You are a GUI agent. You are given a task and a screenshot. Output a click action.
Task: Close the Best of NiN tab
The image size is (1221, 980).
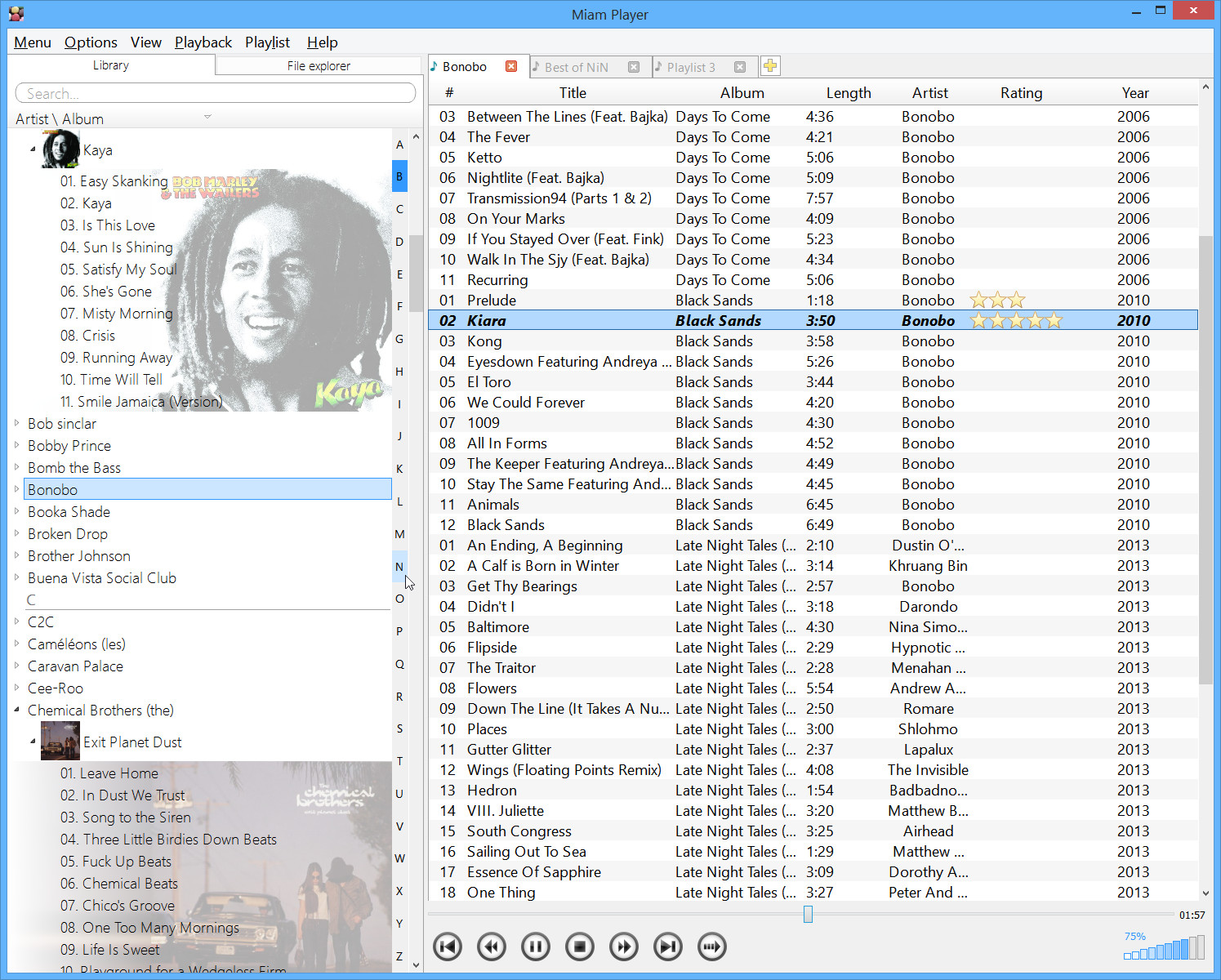point(634,67)
